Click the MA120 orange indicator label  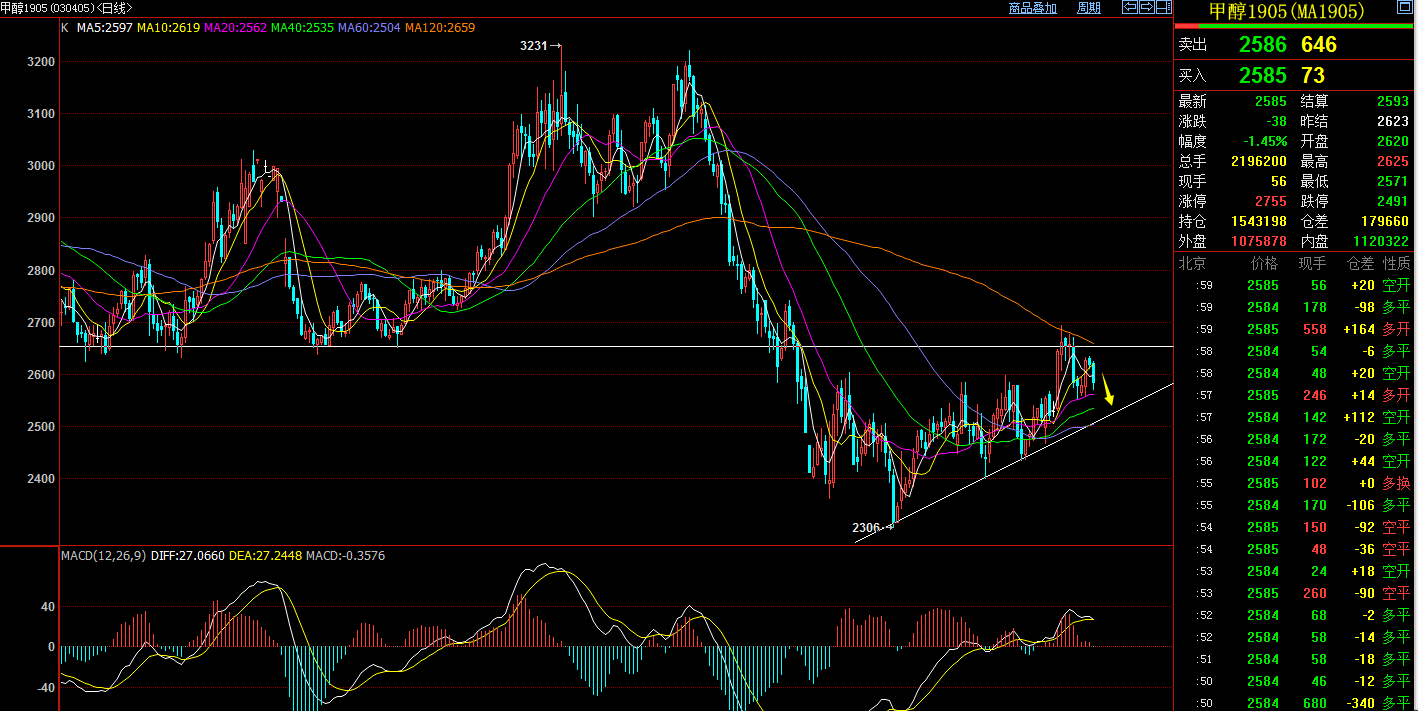click(x=440, y=28)
